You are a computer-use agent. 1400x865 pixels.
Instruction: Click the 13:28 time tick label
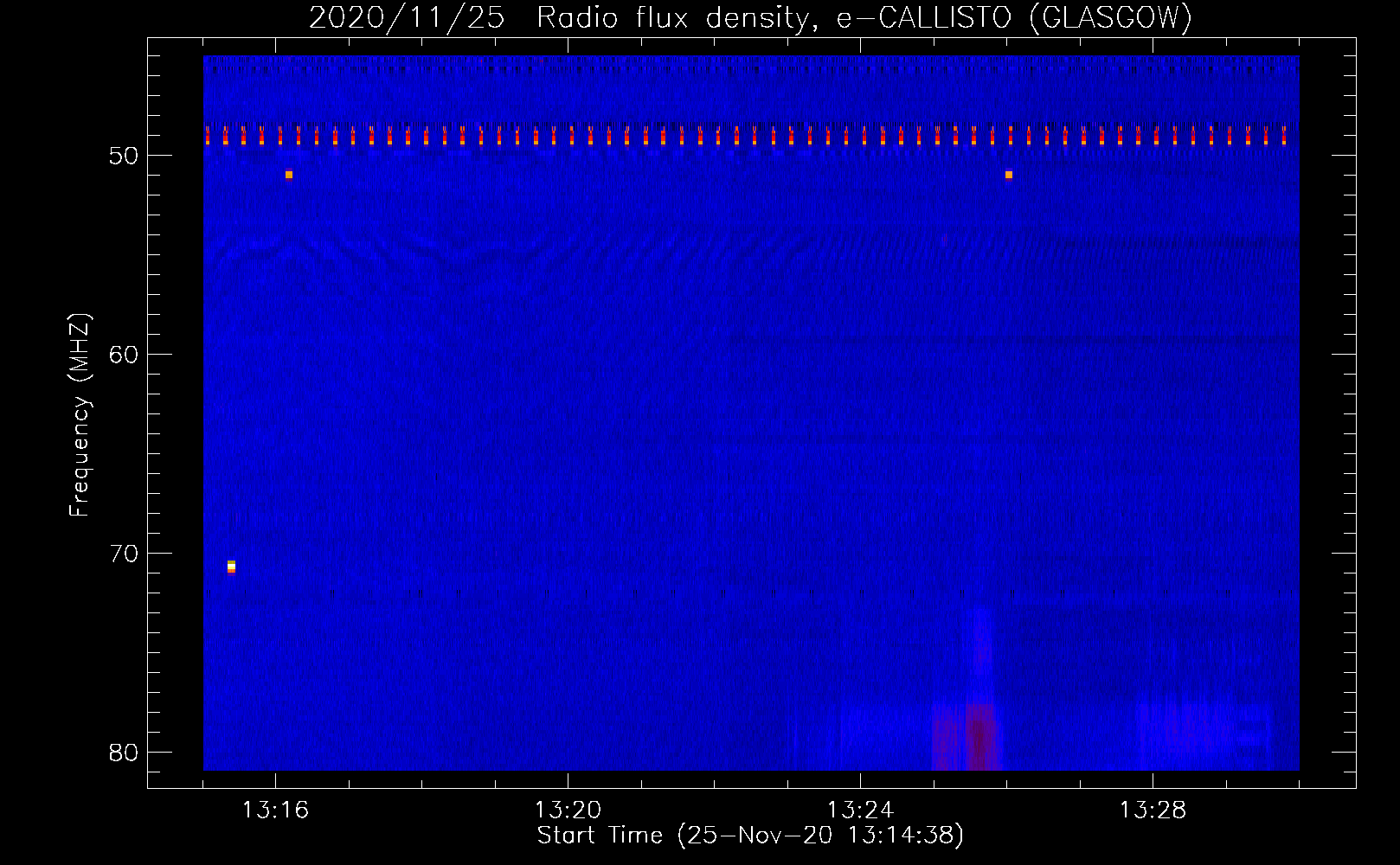coord(1153,811)
